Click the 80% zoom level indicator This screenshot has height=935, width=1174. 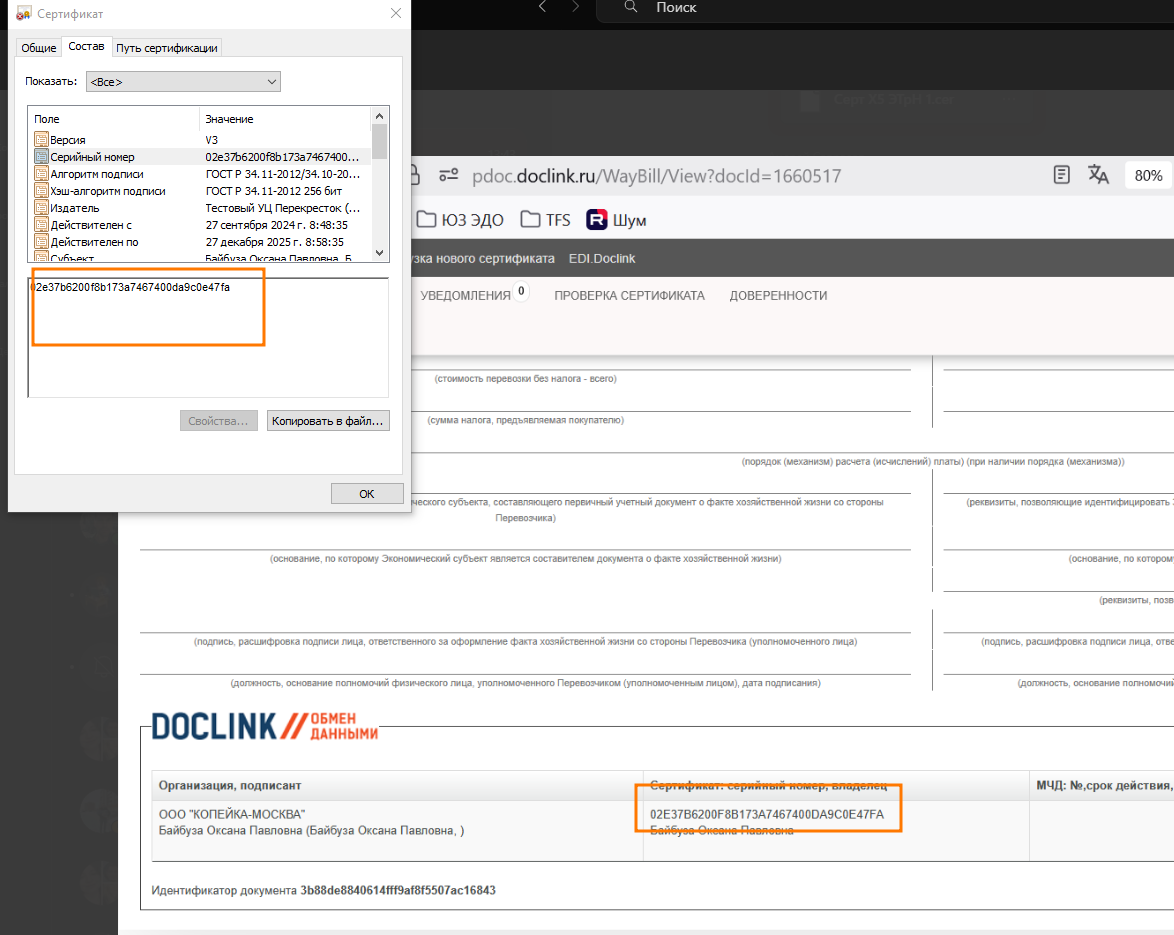(1148, 176)
